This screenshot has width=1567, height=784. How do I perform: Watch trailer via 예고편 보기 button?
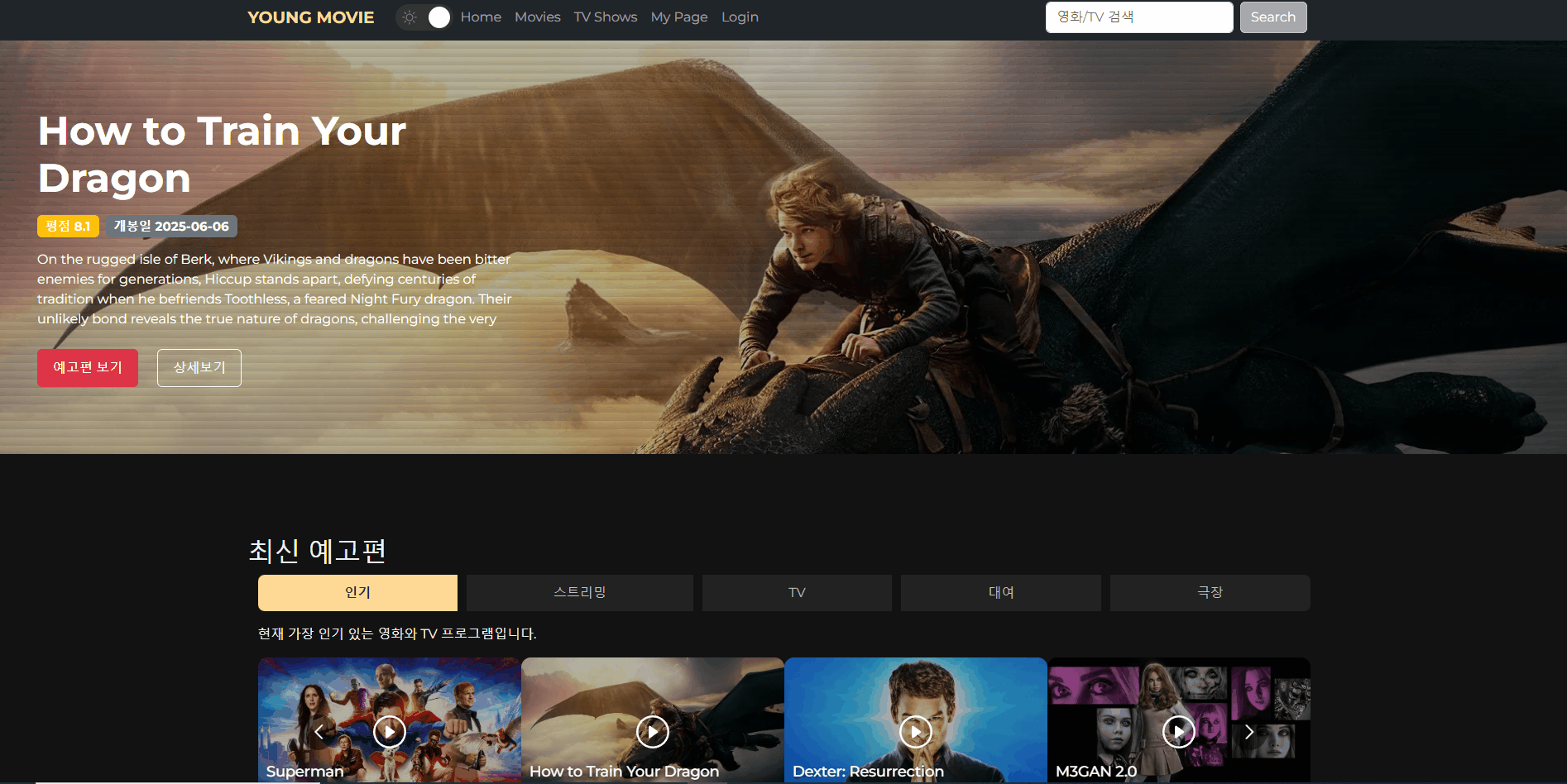[88, 368]
